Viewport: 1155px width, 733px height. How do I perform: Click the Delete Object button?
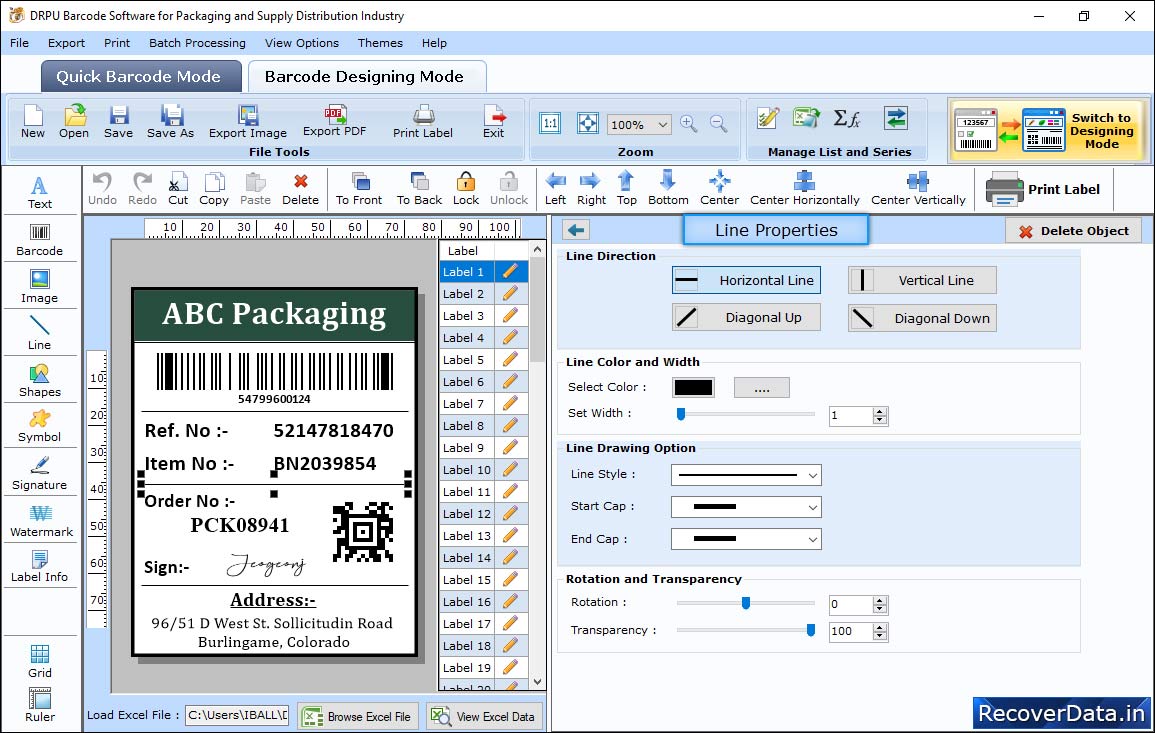point(1073,231)
